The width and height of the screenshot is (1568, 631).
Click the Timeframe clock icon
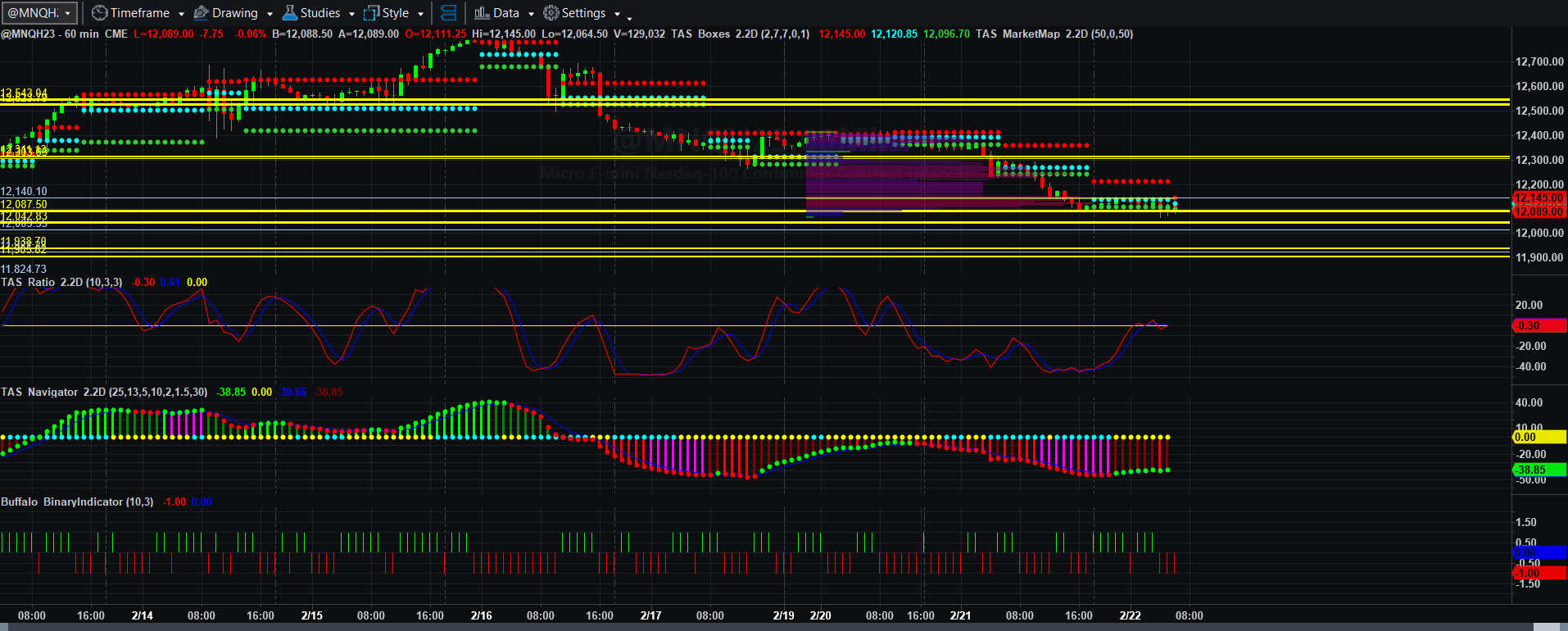[99, 13]
